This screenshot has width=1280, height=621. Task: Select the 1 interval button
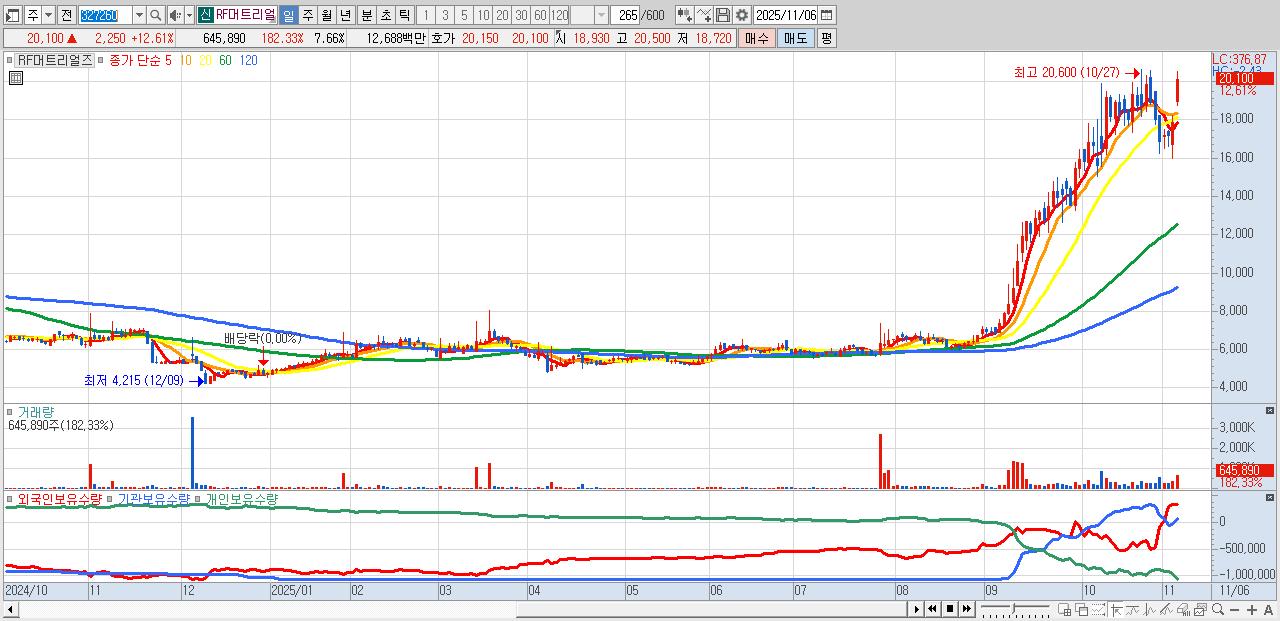pos(426,15)
